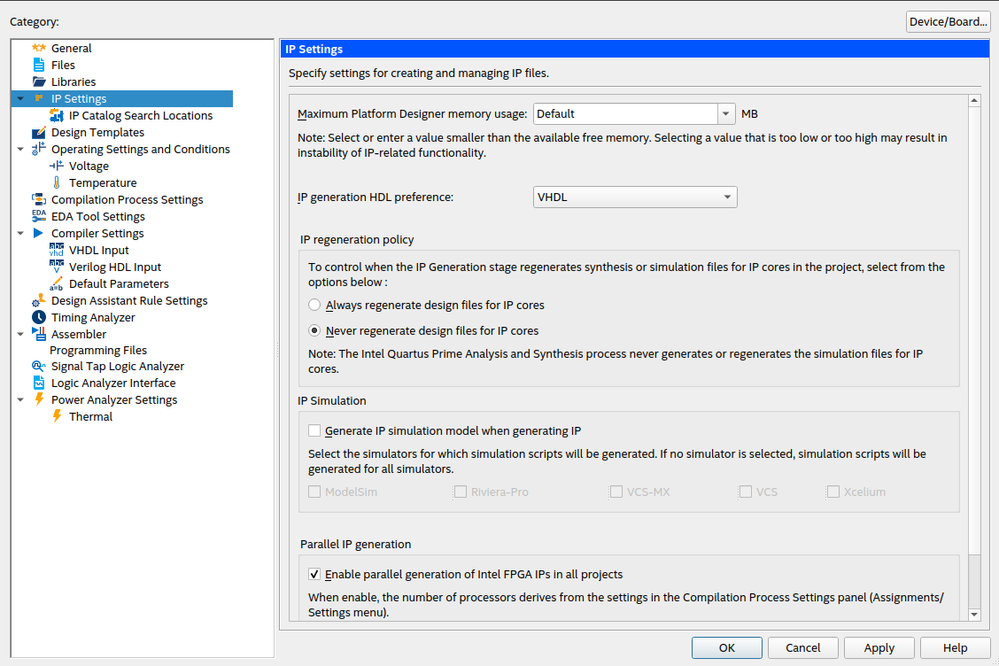
Task: Open the Logic Analyzer Interface category
Action: [x=113, y=383]
